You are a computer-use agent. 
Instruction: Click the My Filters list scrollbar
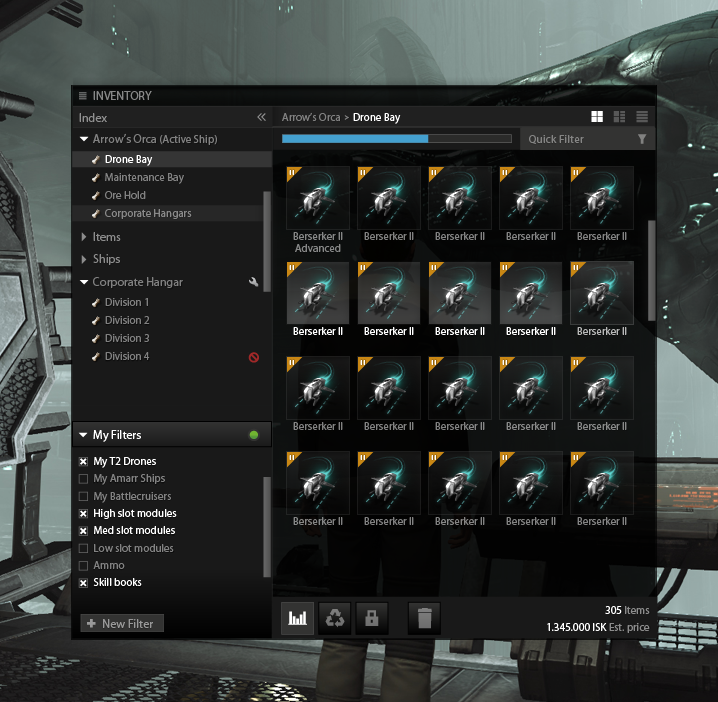[x=267, y=527]
